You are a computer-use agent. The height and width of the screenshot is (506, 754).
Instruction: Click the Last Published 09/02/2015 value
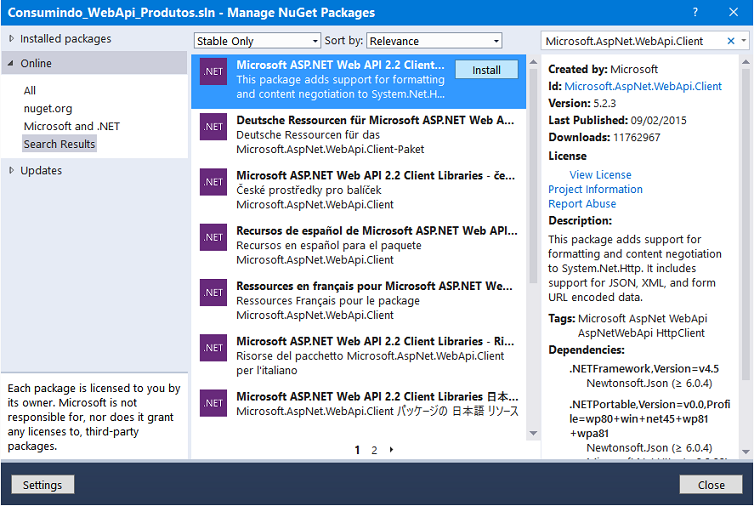(x=658, y=120)
